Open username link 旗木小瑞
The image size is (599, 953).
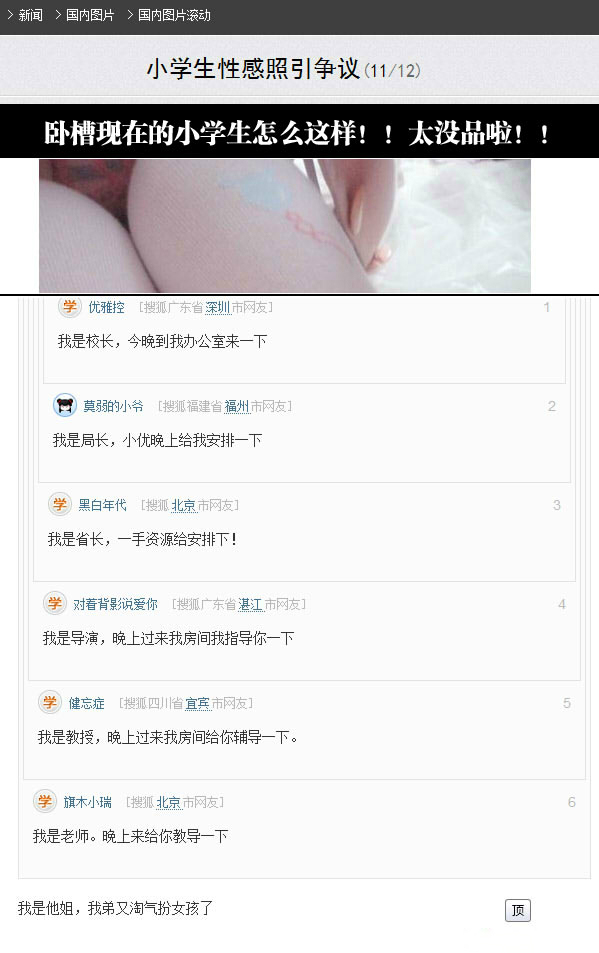pos(87,802)
